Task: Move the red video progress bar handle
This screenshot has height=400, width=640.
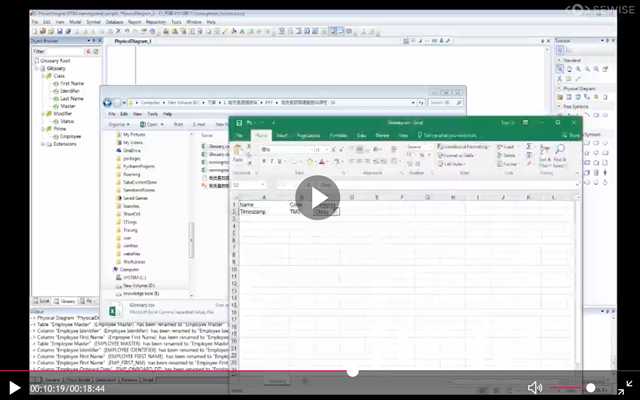Action: pos(353,371)
